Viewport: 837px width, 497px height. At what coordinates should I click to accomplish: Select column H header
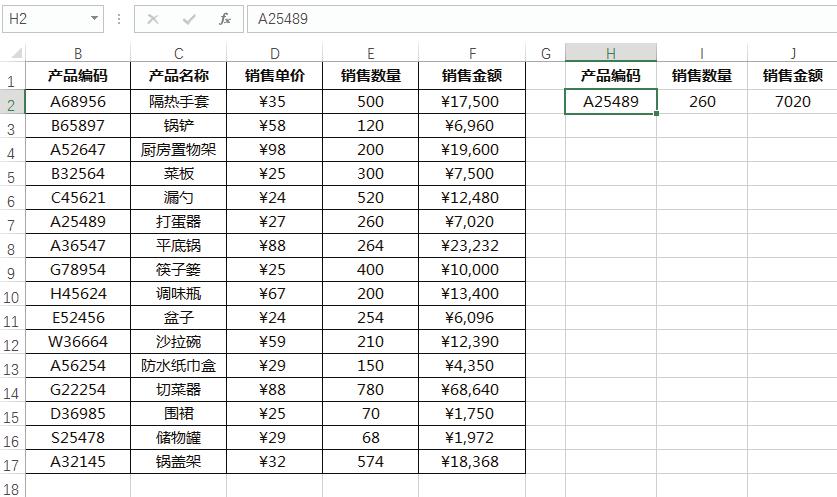click(611, 53)
